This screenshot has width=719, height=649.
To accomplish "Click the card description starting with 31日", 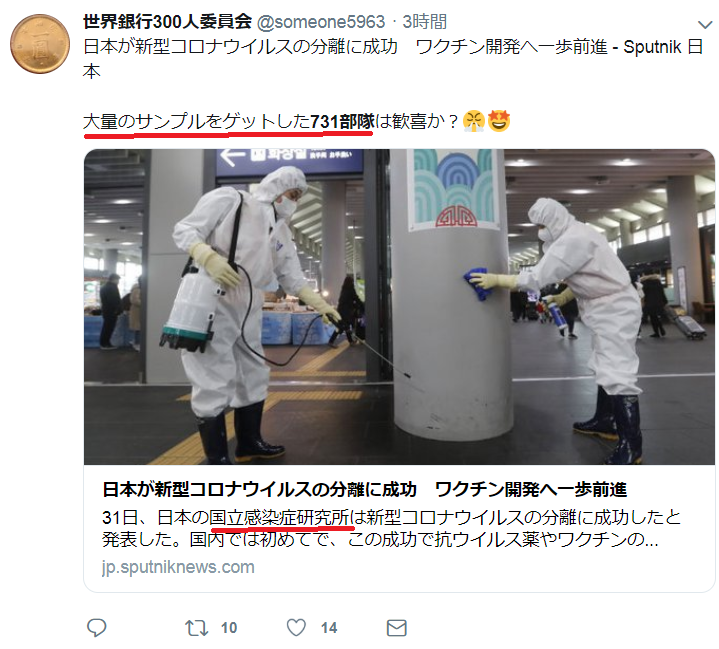I will pos(391,528).
